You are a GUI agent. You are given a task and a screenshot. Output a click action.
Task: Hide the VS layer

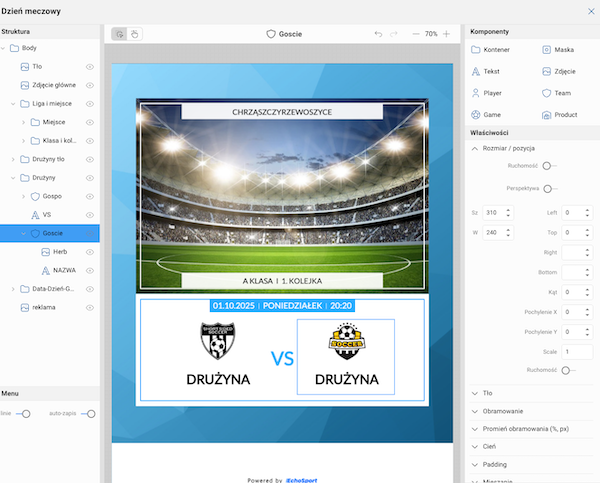(x=90, y=215)
